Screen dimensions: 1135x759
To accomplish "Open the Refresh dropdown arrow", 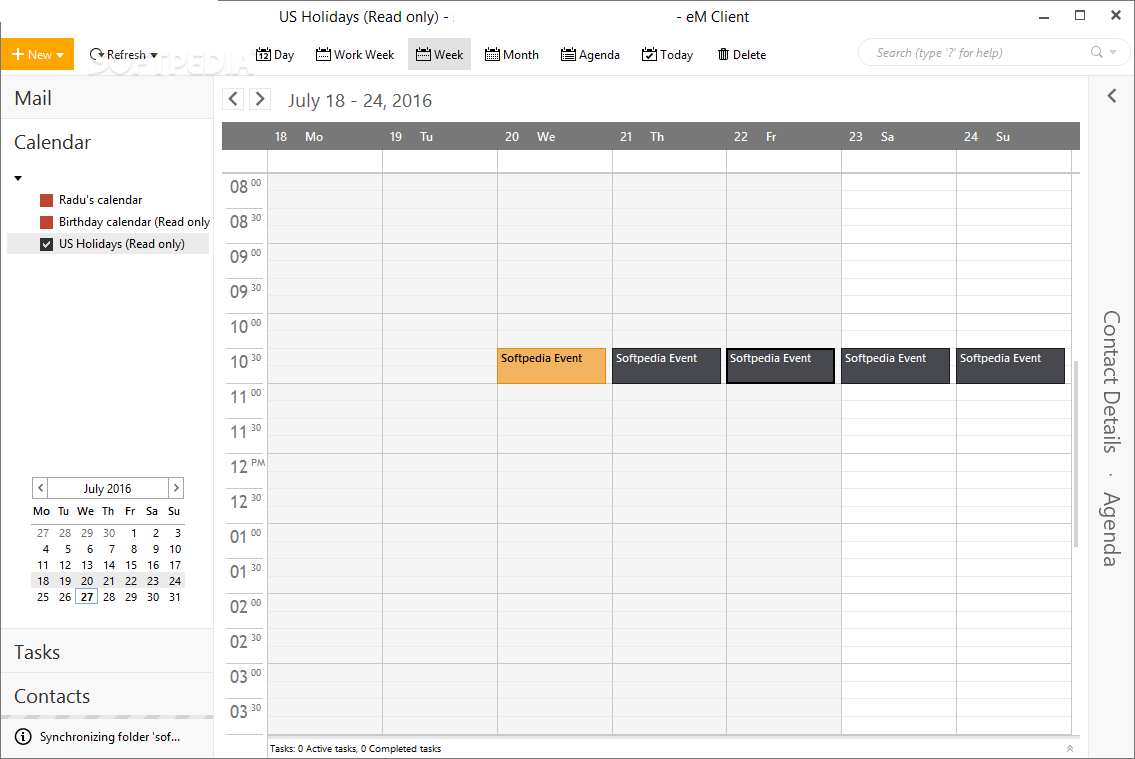I will pos(153,55).
